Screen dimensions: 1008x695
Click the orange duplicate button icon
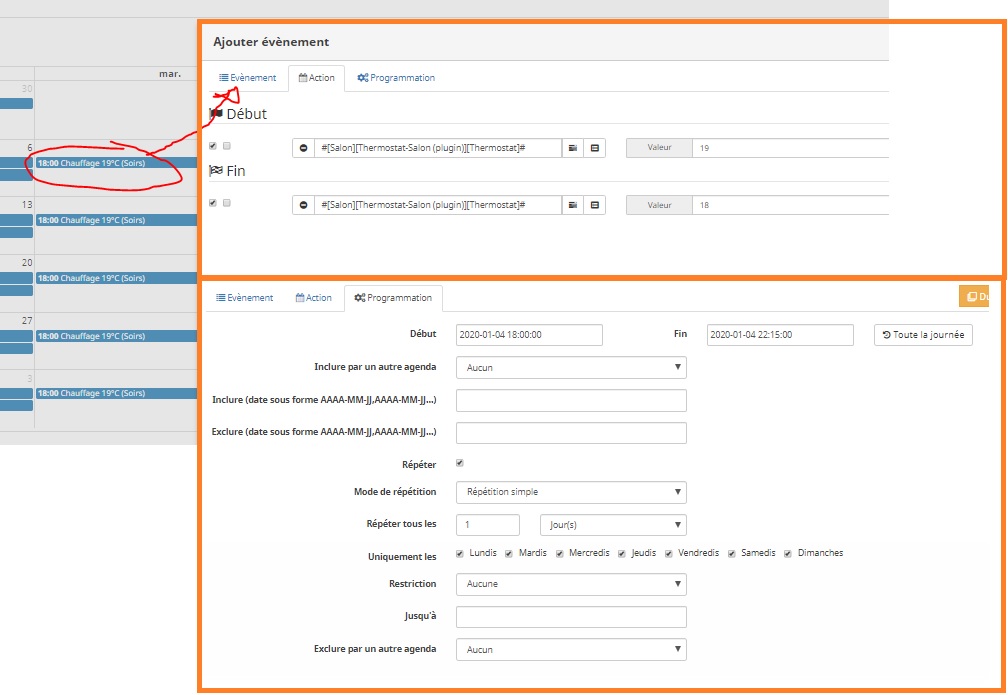pos(974,296)
